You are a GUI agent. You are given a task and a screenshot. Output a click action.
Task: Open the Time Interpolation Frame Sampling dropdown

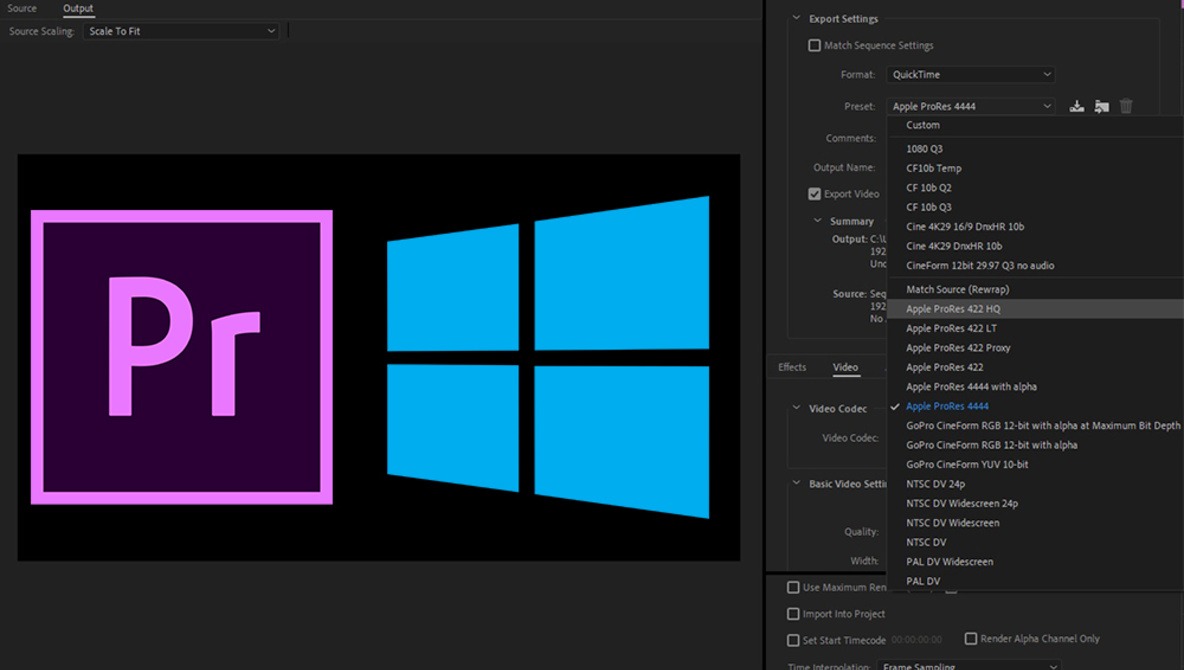coord(970,665)
